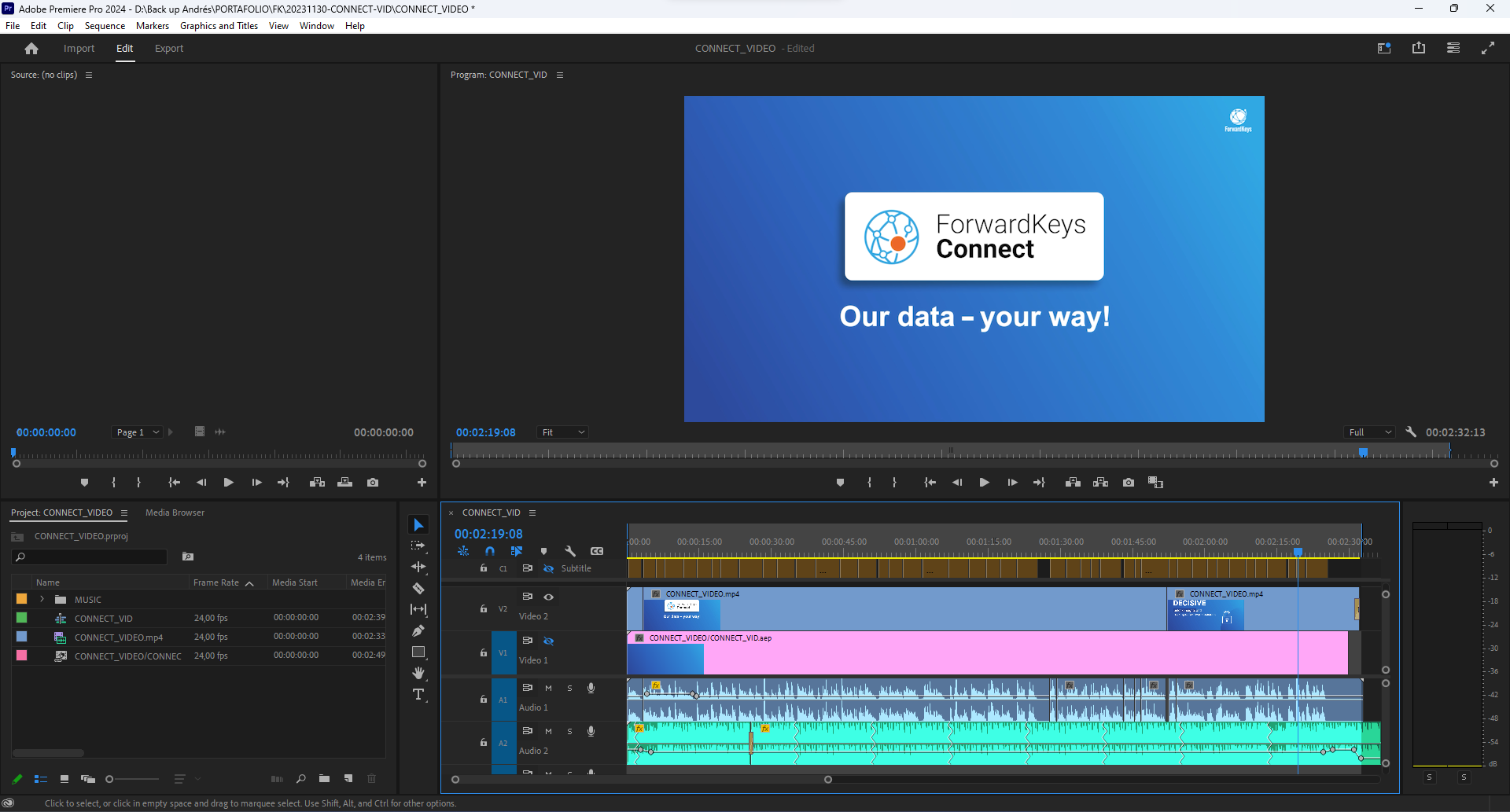Image resolution: width=1510 pixels, height=812 pixels.
Task: Open the File menu
Action: pyautogui.click(x=13, y=26)
